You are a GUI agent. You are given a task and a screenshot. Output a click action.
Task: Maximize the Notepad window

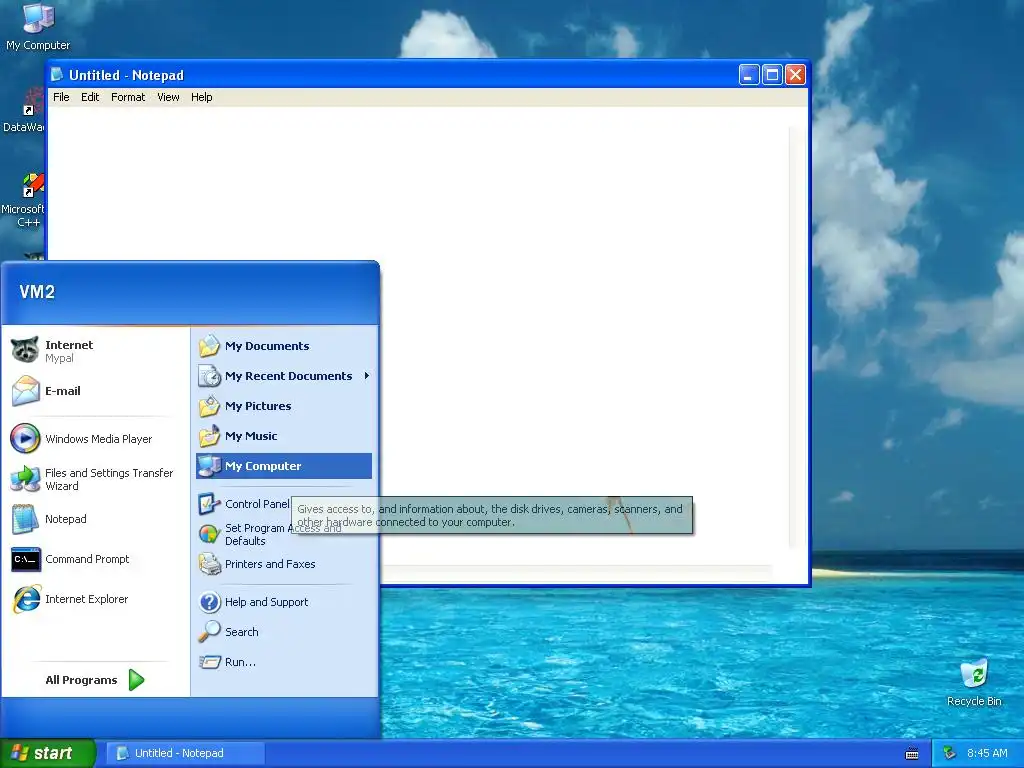772,74
